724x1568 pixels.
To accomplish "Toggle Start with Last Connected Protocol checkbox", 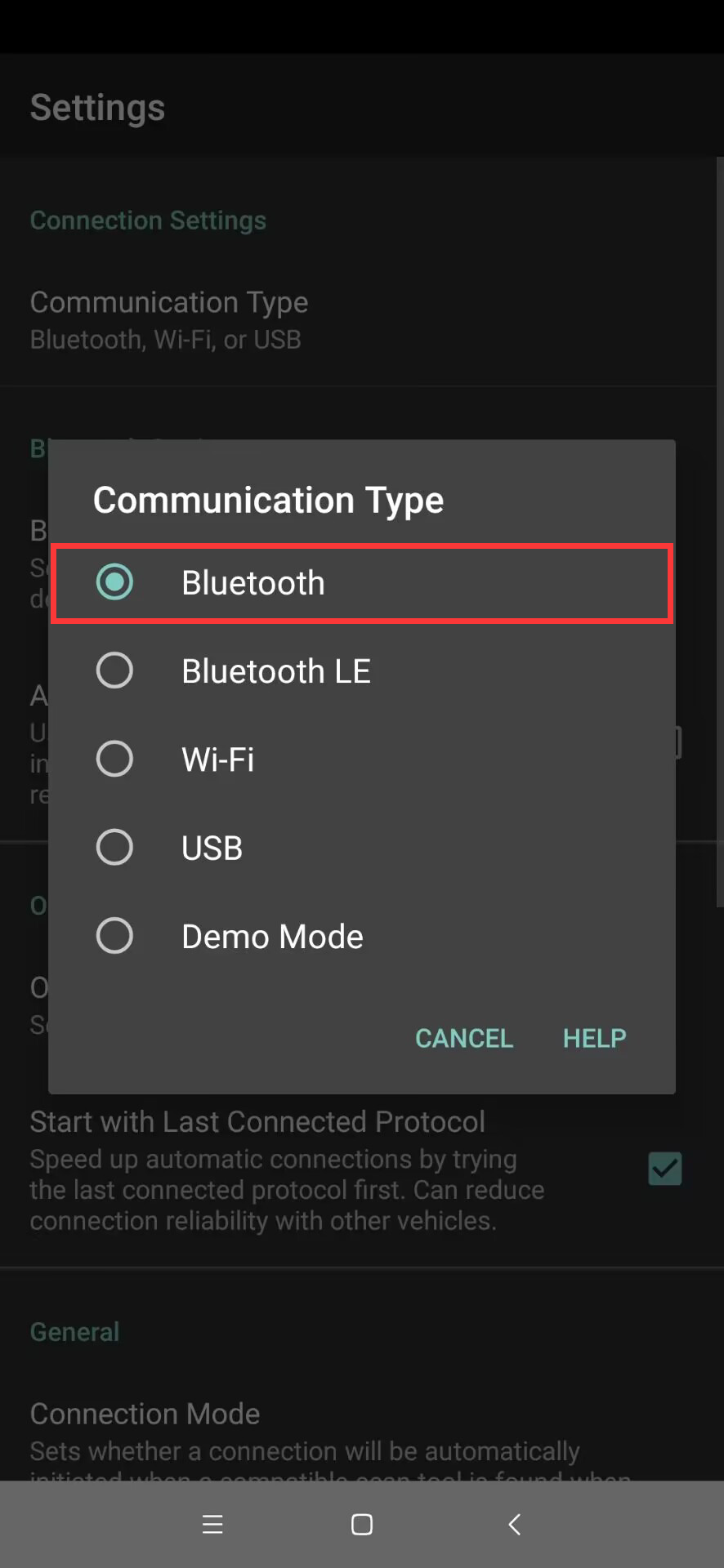I will tap(664, 1169).
